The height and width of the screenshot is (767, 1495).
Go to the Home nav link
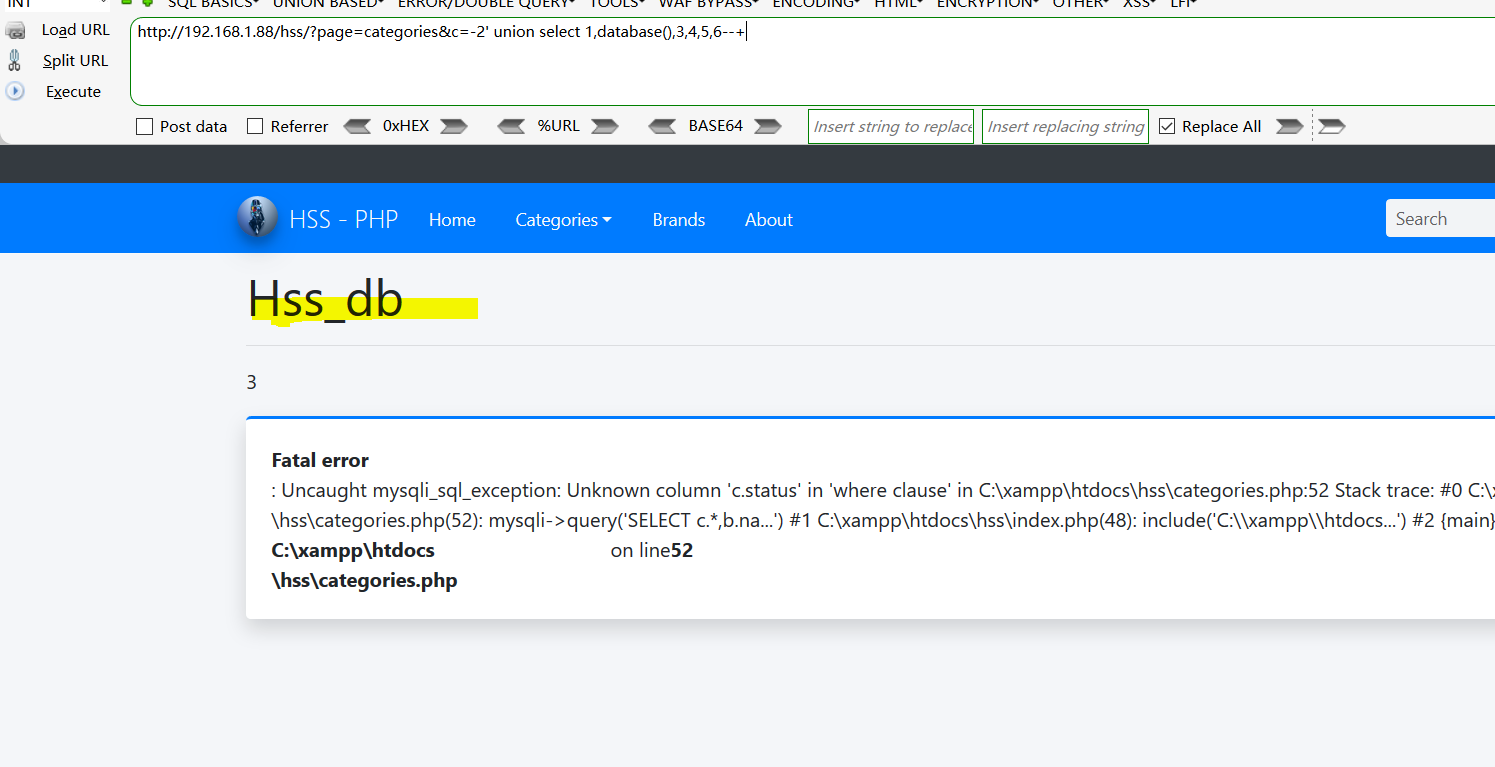452,220
